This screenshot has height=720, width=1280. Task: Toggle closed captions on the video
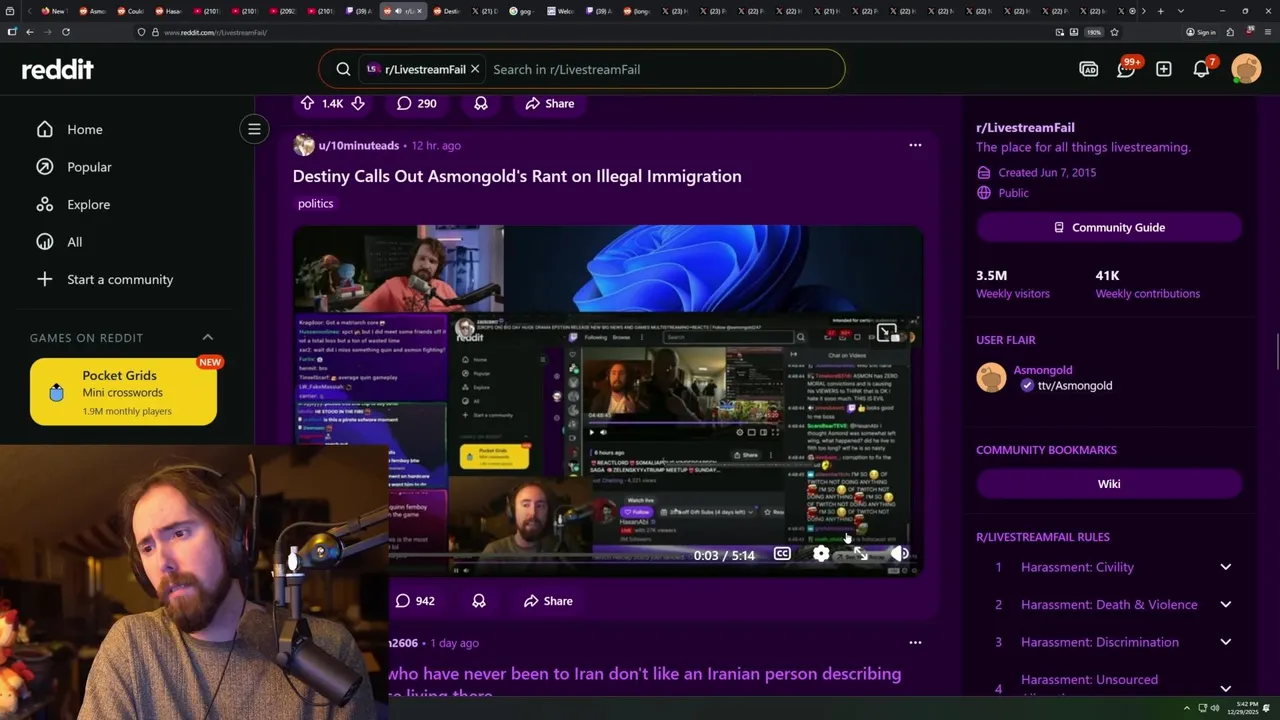782,554
